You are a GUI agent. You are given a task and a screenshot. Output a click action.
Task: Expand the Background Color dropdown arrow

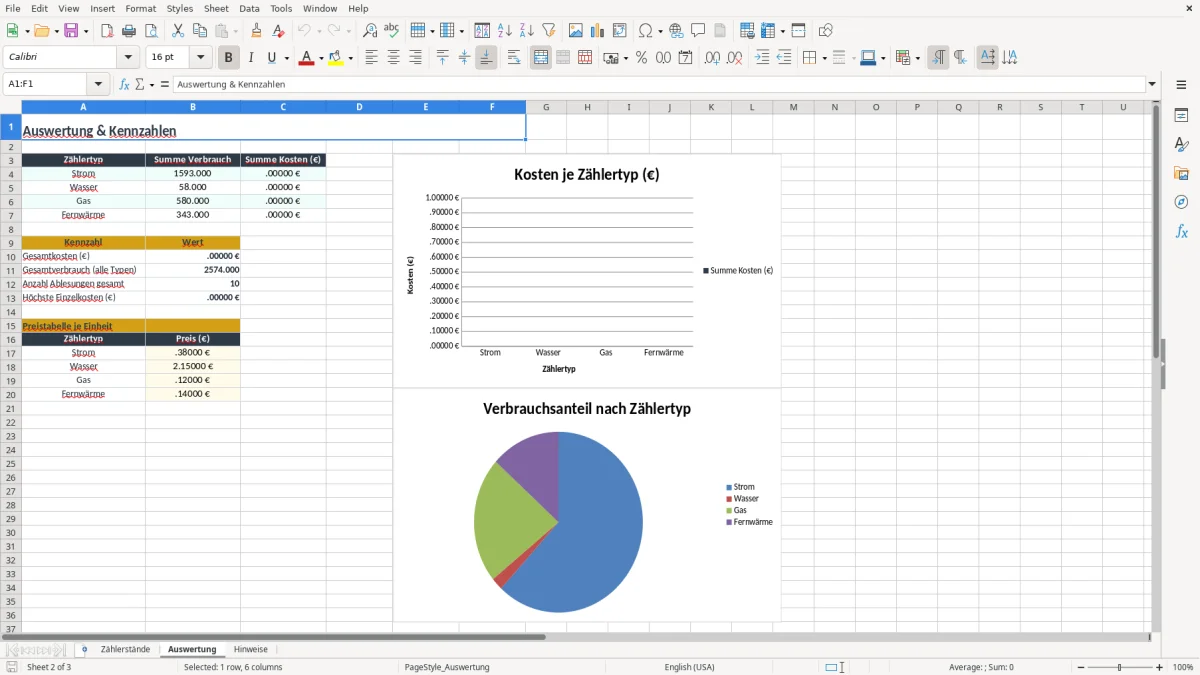point(350,58)
